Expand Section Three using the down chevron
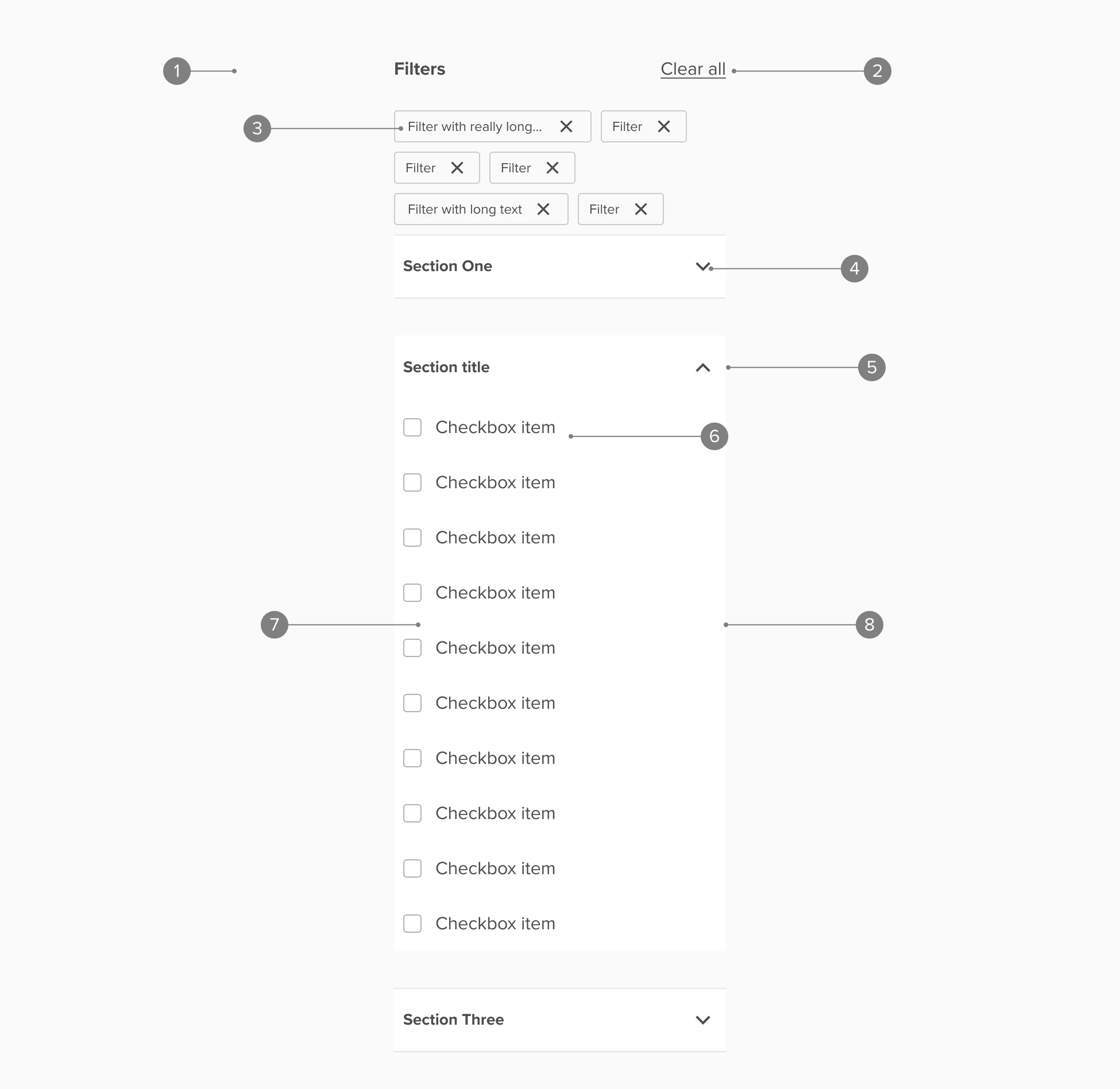The width and height of the screenshot is (1120, 1089). 702,1020
